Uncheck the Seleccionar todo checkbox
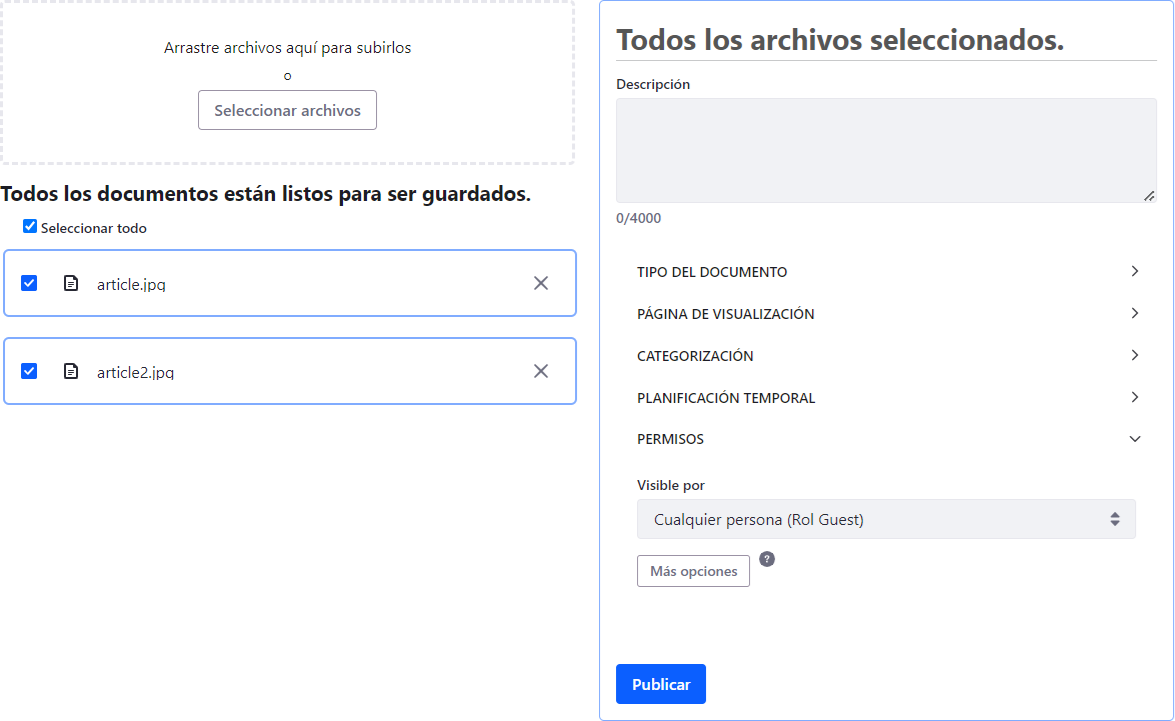This screenshot has width=1175, height=721. click(30, 226)
